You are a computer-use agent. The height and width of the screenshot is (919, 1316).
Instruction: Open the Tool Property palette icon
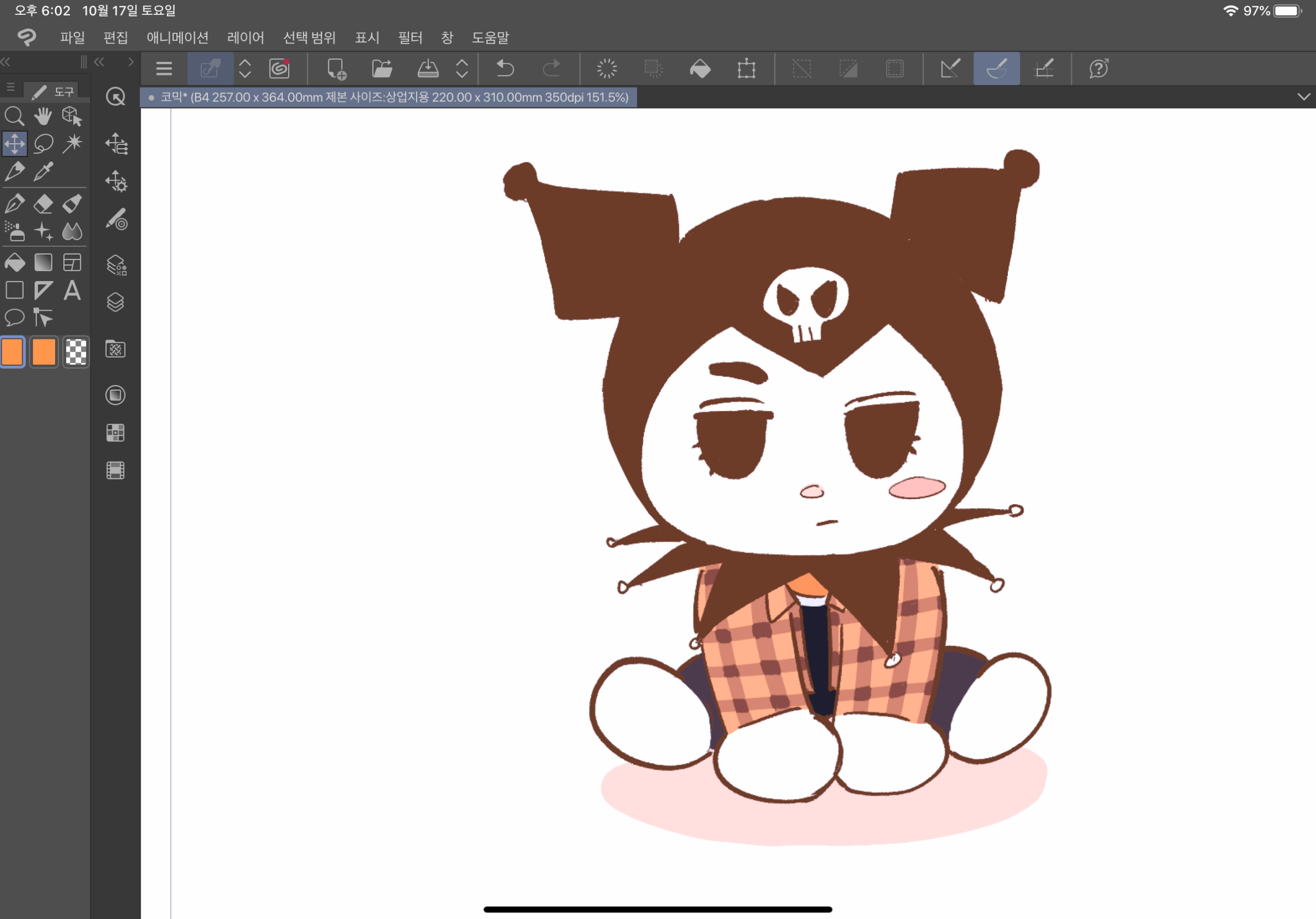point(116,181)
